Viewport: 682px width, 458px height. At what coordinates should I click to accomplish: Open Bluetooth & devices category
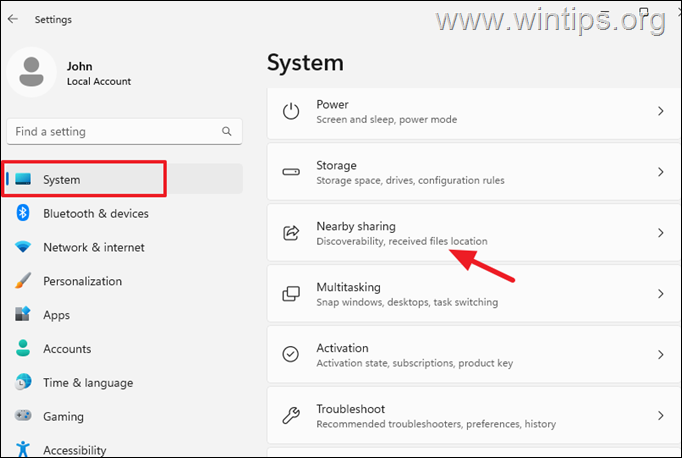pyautogui.click(x=124, y=213)
